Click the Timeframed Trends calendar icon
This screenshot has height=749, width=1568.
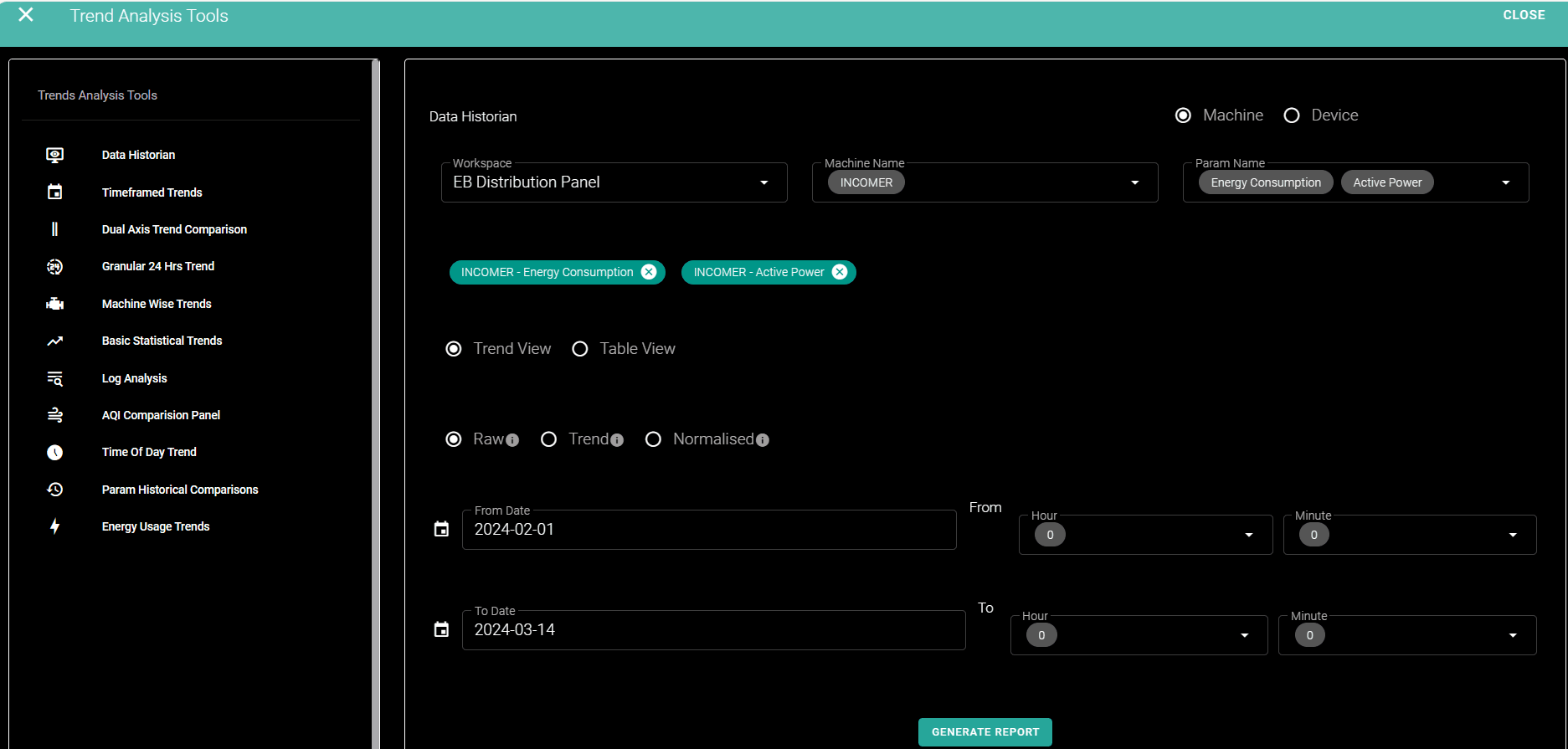pyautogui.click(x=54, y=192)
